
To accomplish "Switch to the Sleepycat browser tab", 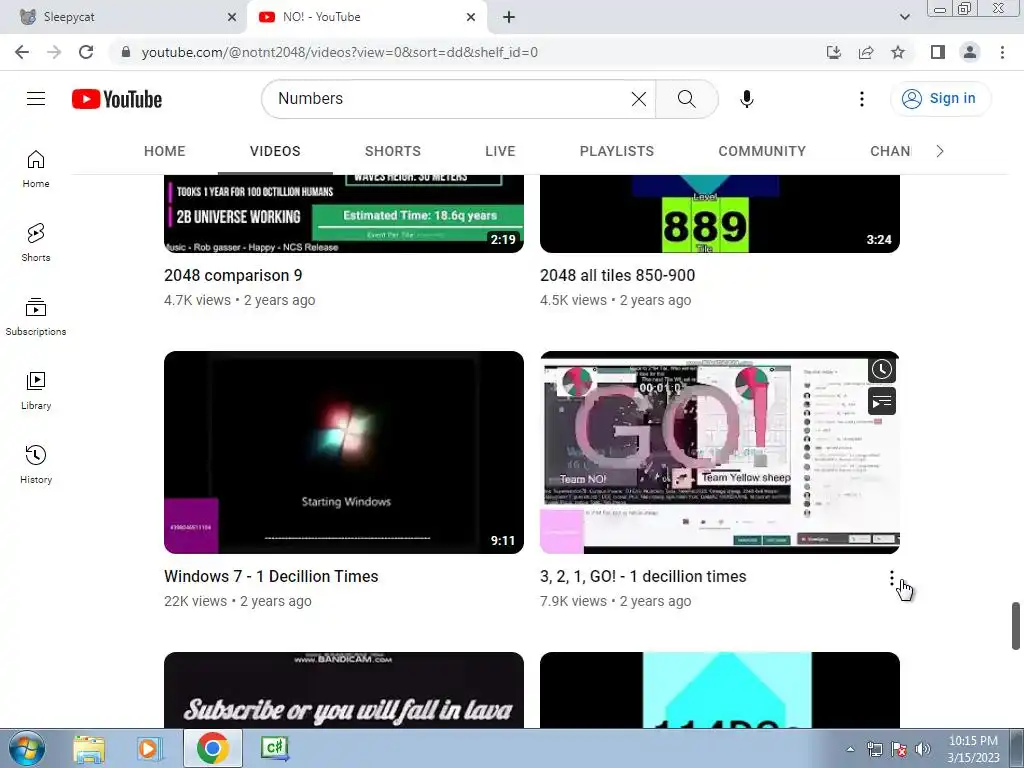I will click(x=124, y=17).
